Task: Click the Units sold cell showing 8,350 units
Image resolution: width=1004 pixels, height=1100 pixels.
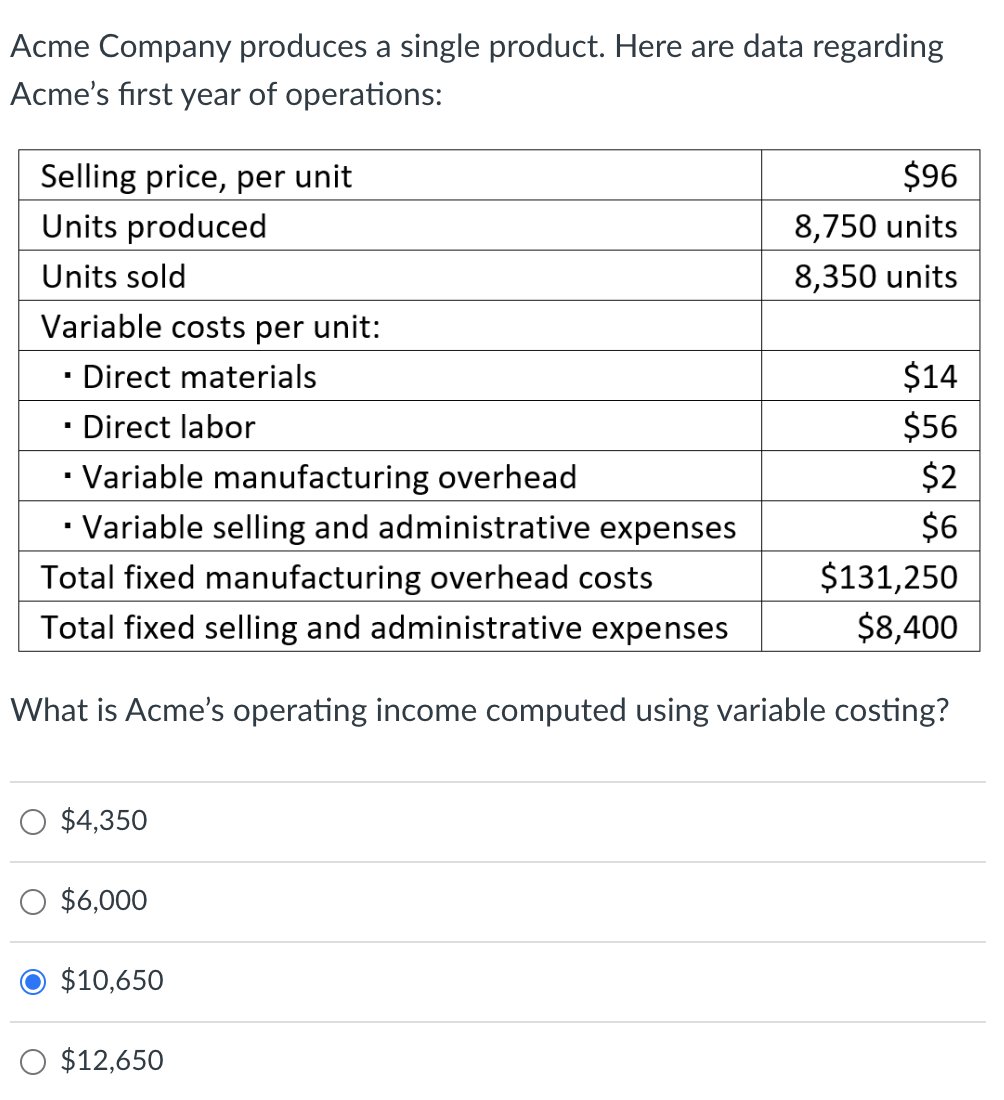Action: coord(874,276)
